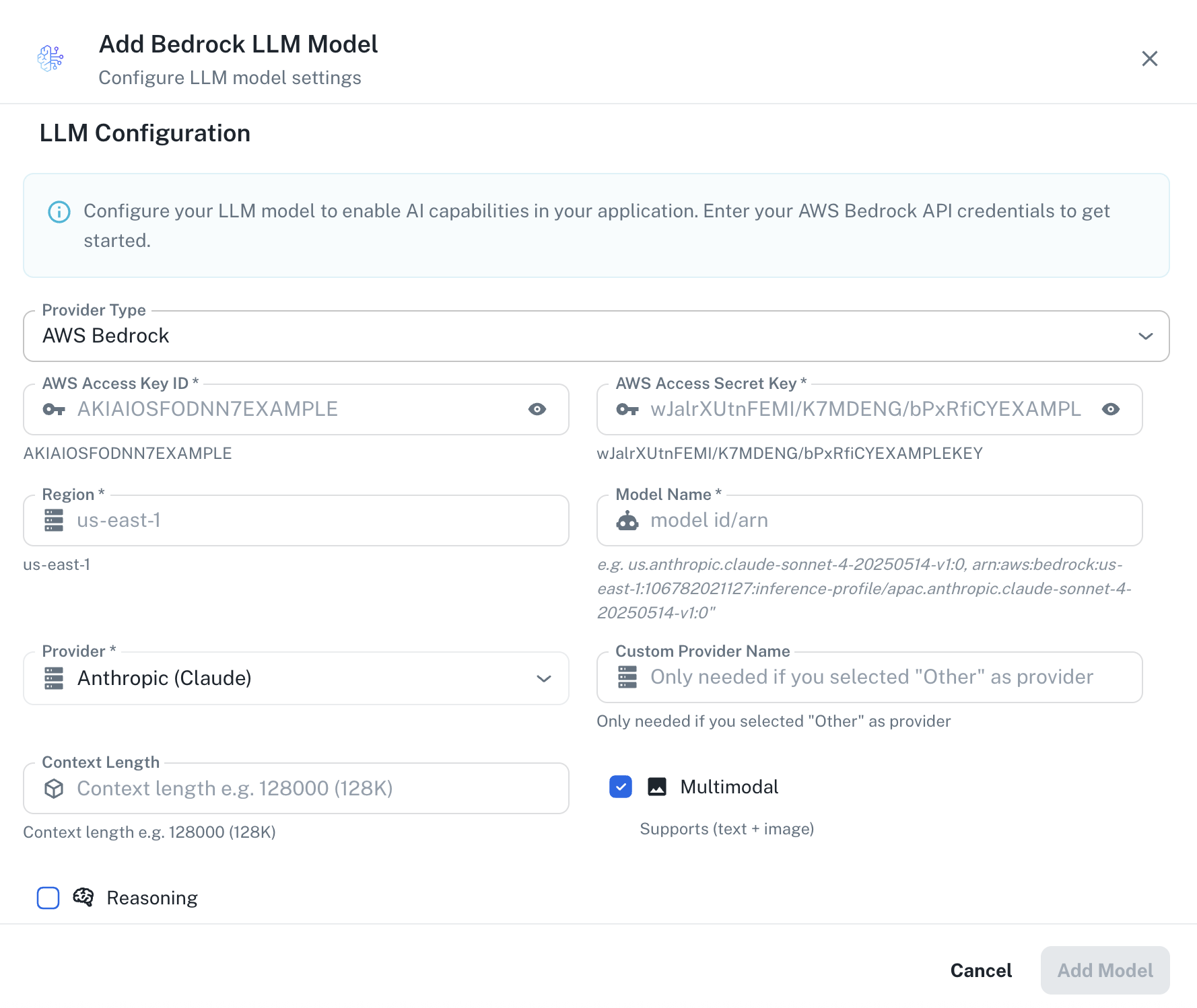The height and width of the screenshot is (1008, 1197).
Task: Click the image icon next to Multimodal
Action: click(656, 787)
